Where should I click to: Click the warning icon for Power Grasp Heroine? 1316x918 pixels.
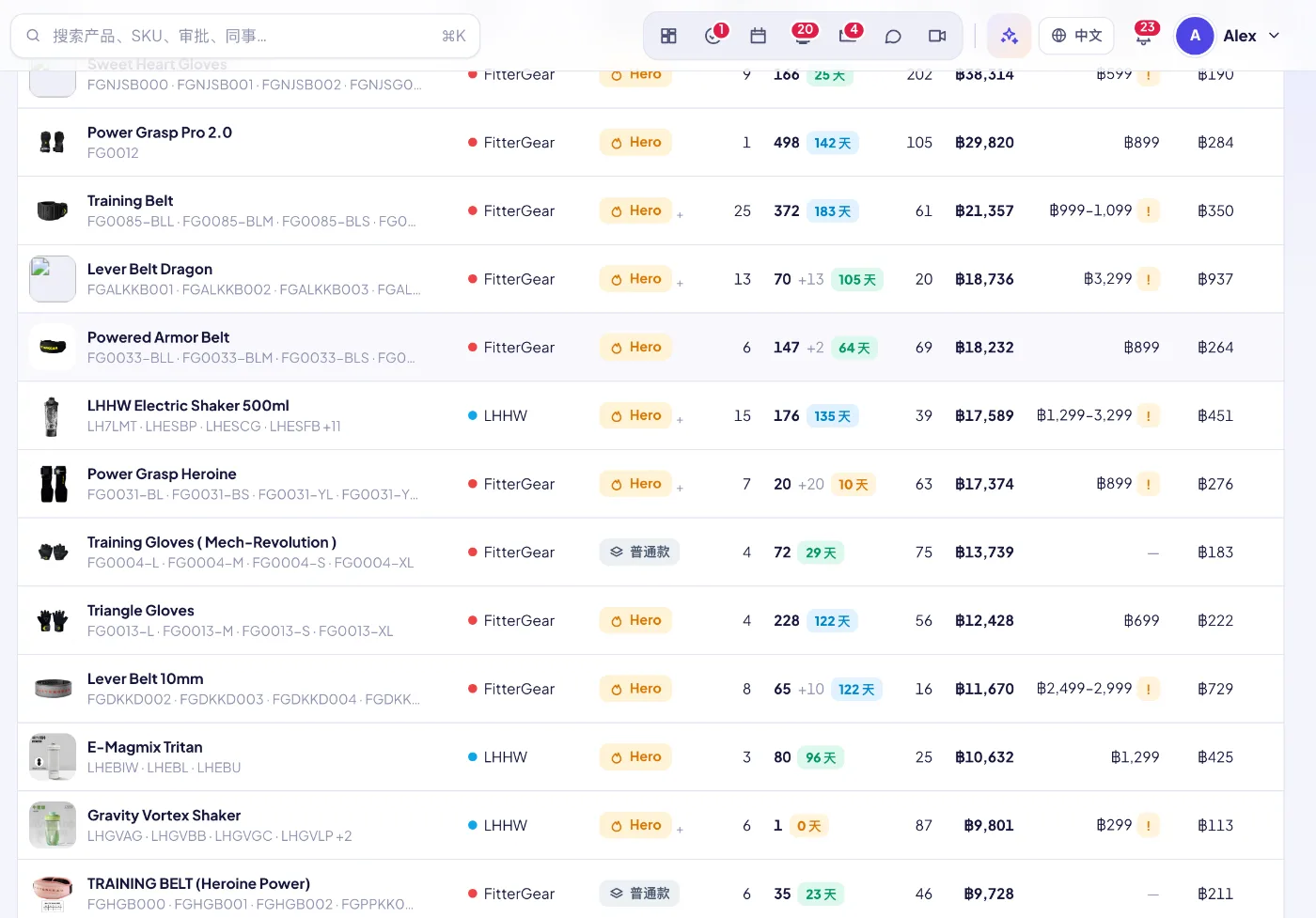pyautogui.click(x=1149, y=484)
